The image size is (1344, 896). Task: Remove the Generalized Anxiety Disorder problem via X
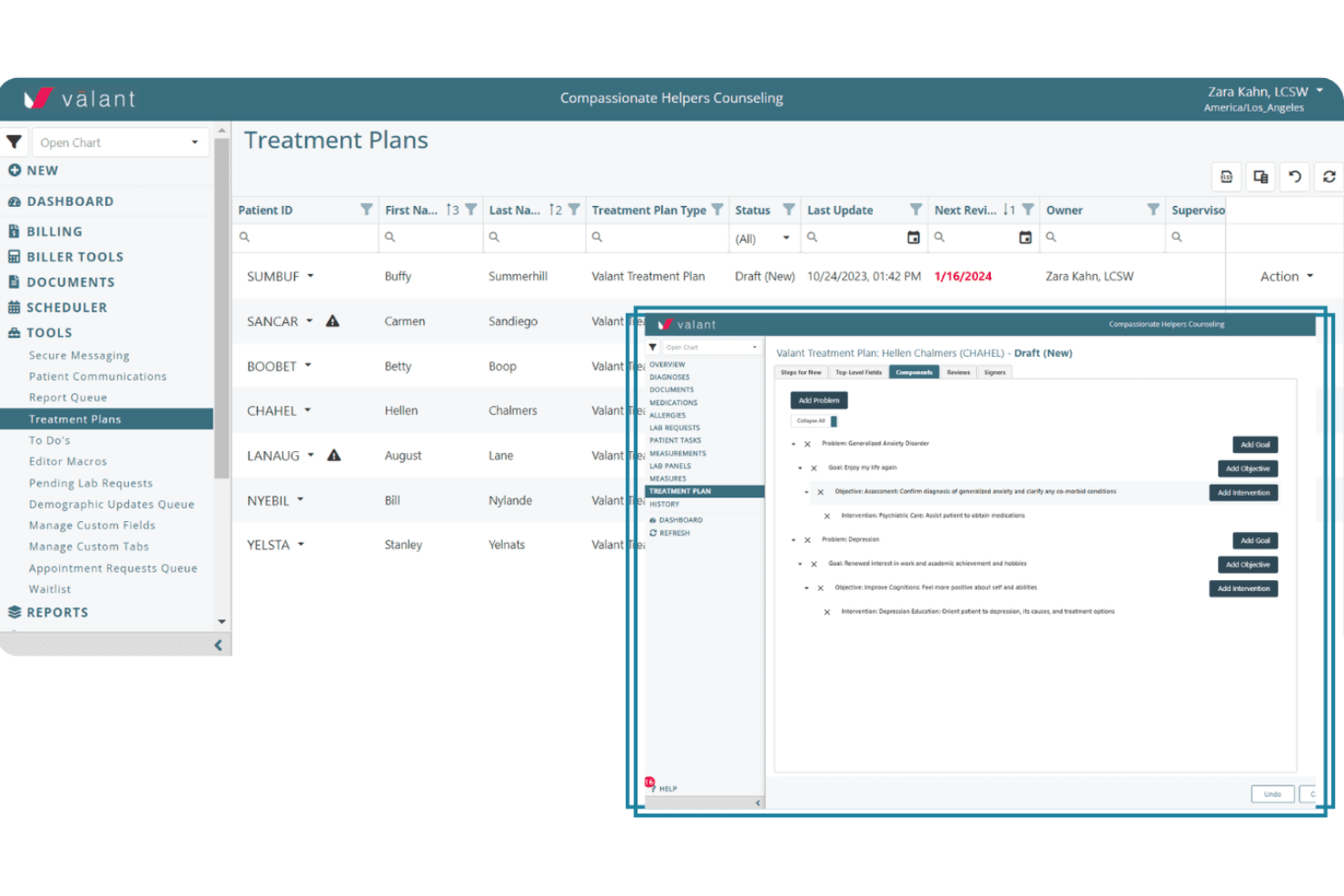807,444
